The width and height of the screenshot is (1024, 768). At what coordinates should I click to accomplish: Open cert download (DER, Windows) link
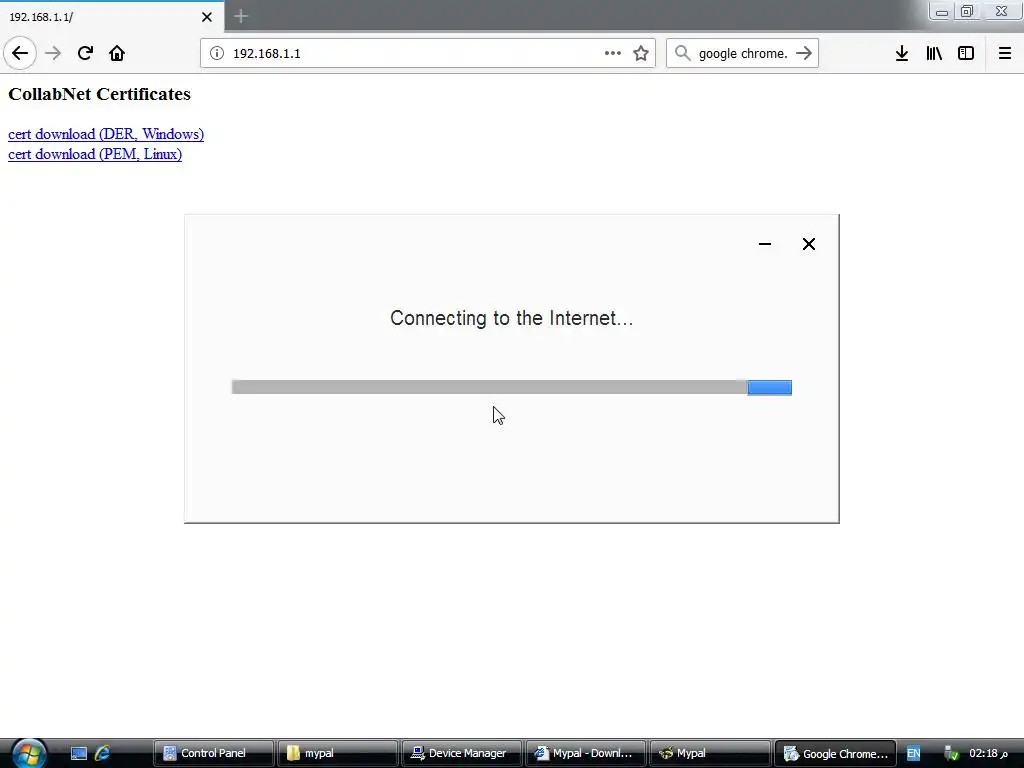point(106,134)
